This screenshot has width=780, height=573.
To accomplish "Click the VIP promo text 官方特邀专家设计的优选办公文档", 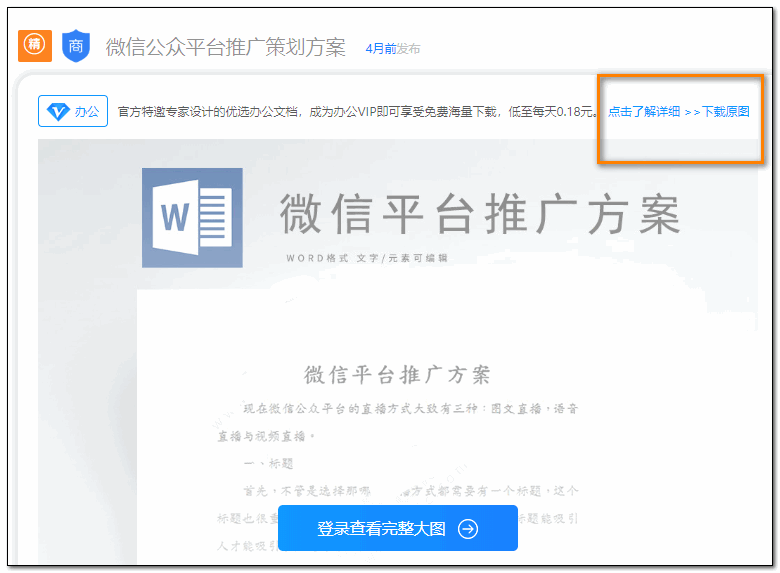I will (207, 112).
